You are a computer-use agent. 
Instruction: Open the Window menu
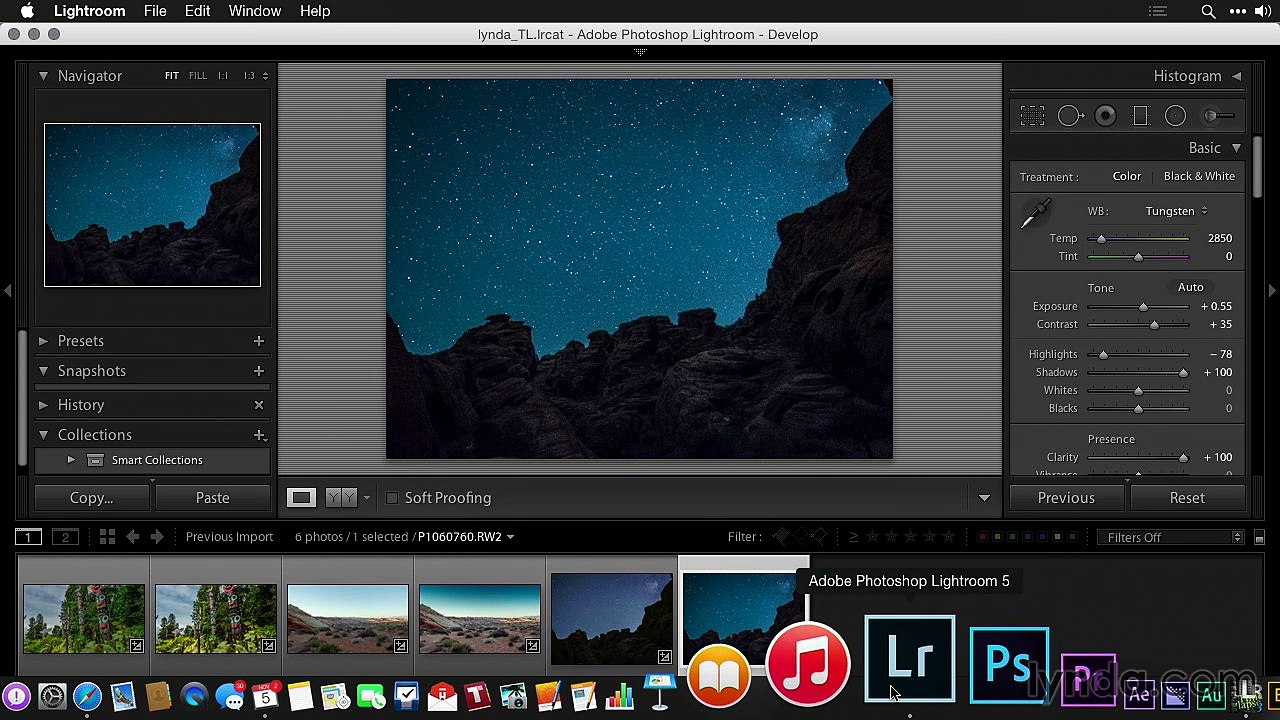(255, 11)
